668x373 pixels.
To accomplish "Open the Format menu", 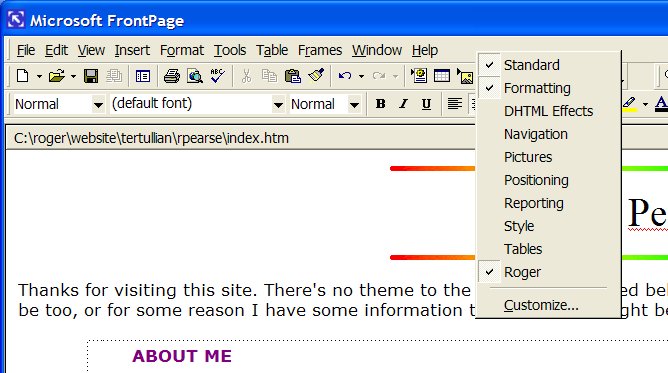I will 182,50.
